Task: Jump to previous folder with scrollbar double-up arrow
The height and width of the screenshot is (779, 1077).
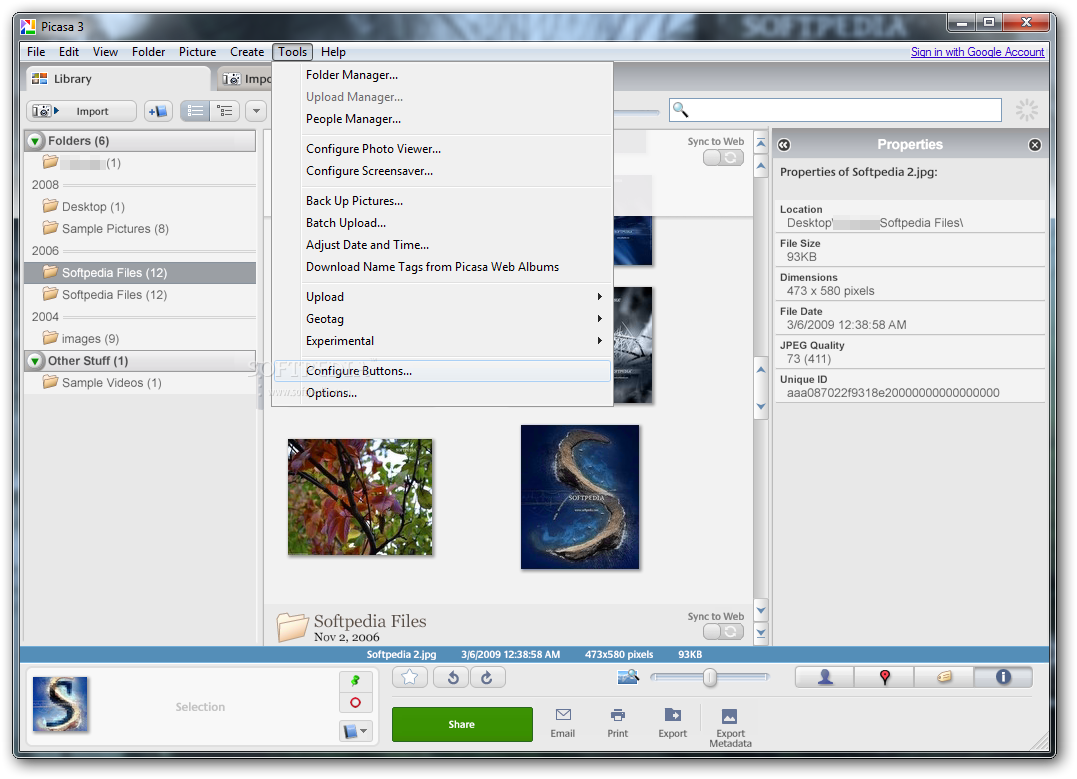Action: point(761,144)
